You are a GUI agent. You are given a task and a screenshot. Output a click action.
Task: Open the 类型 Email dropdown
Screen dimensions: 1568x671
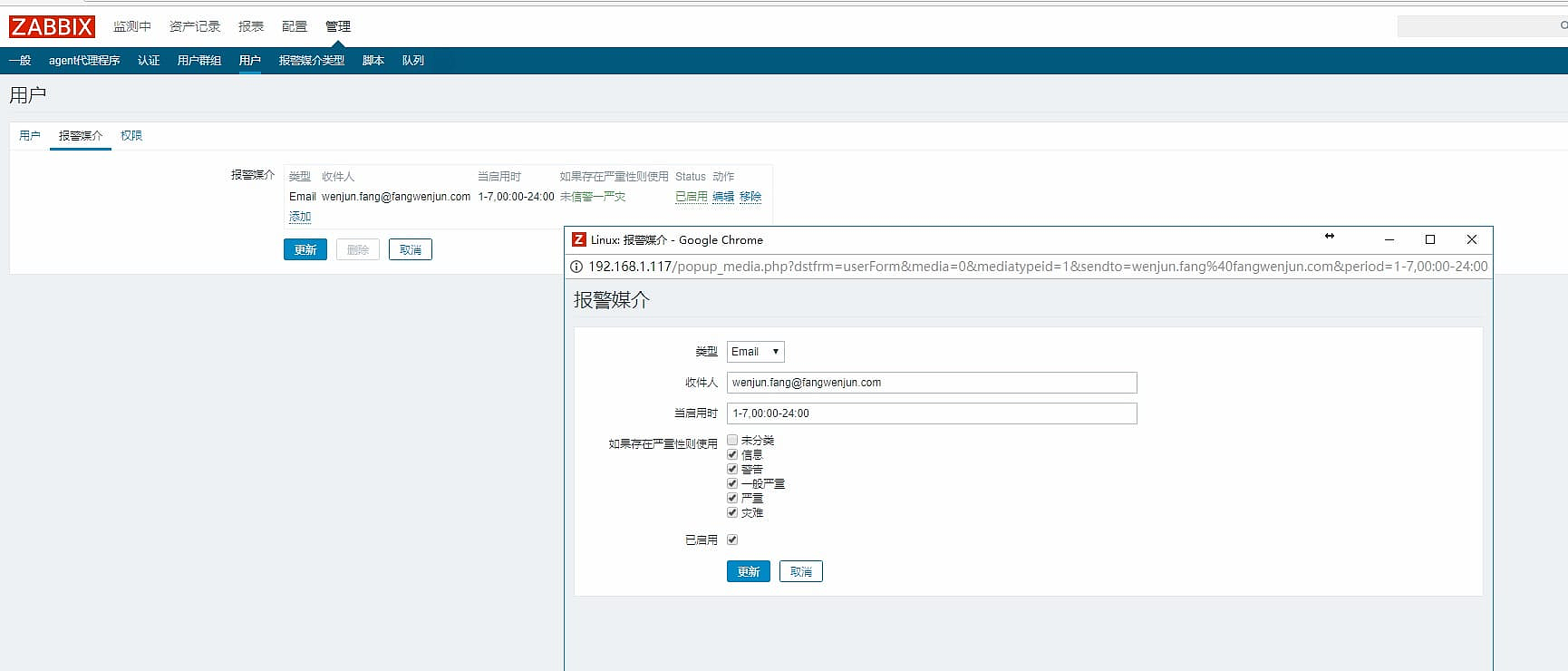click(x=755, y=352)
